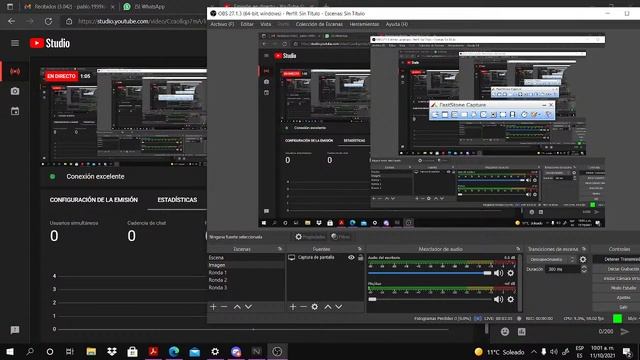Open Herramientas menu in OBS
The height and width of the screenshot is (360, 640).
click(x=364, y=24)
